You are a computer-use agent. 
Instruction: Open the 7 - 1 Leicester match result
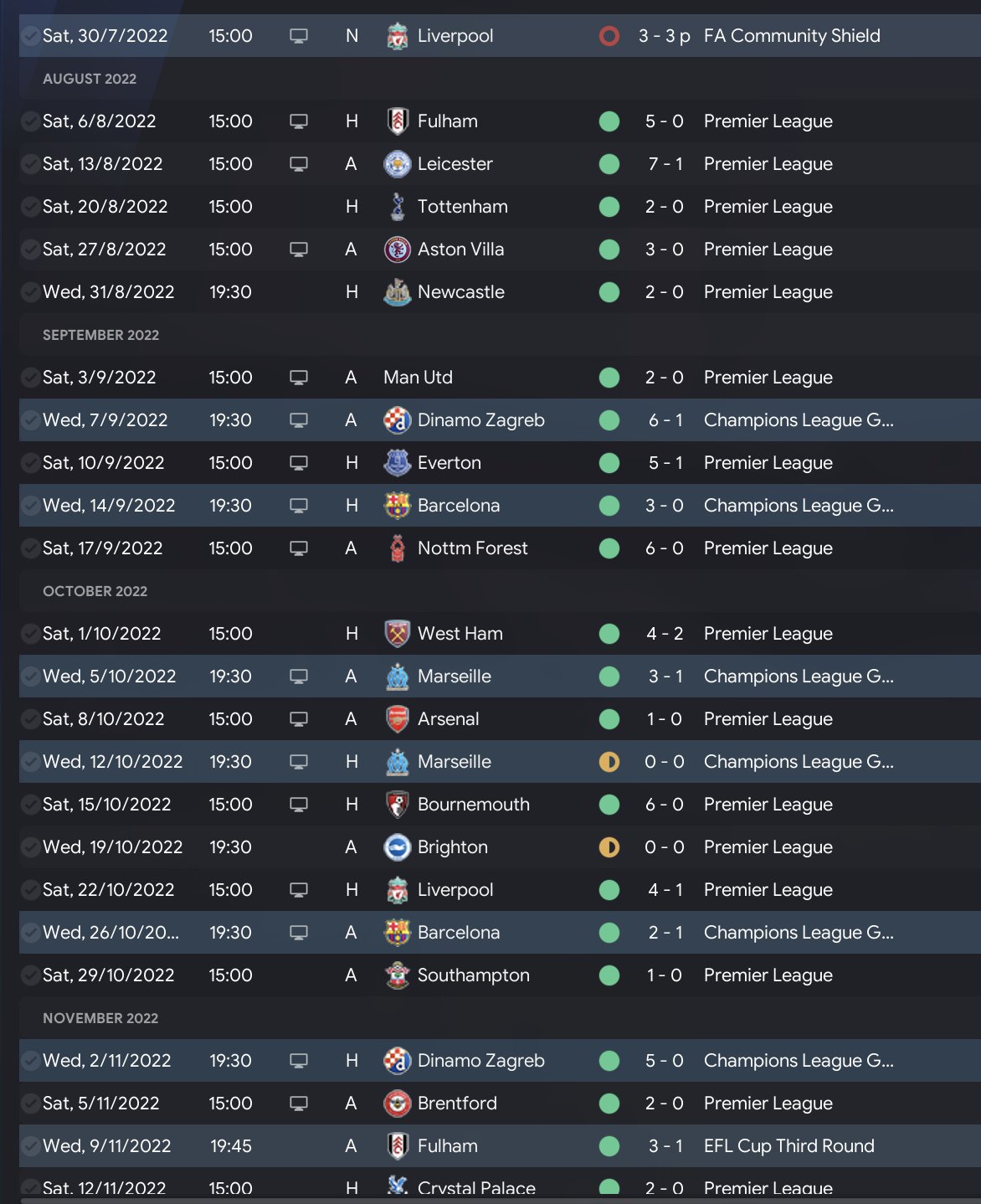[665, 164]
